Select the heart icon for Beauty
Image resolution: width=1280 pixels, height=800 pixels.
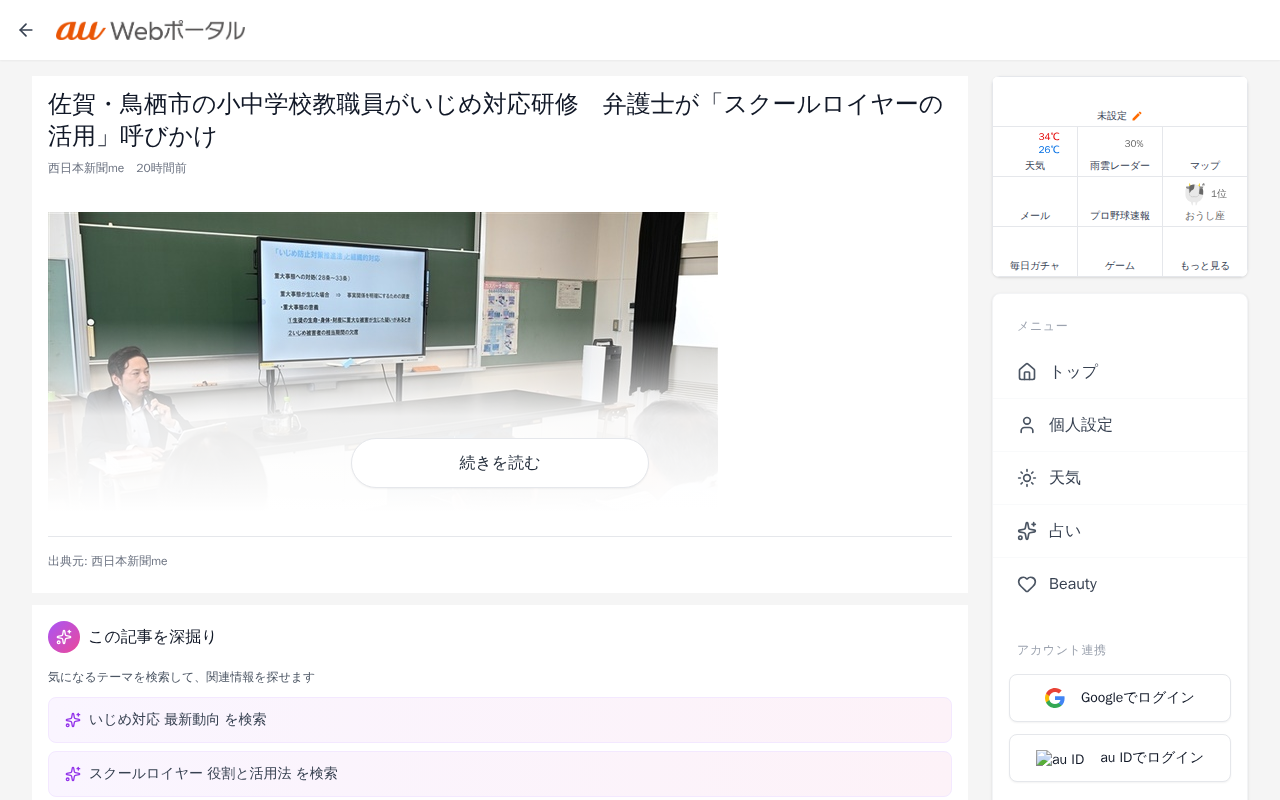click(x=1027, y=584)
